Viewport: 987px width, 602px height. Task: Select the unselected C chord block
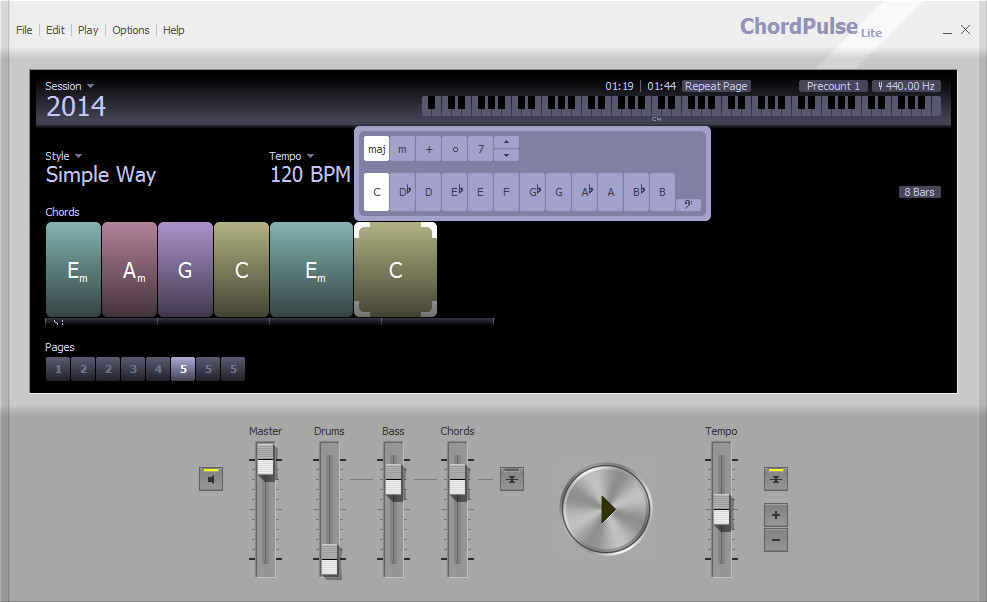tap(241, 270)
